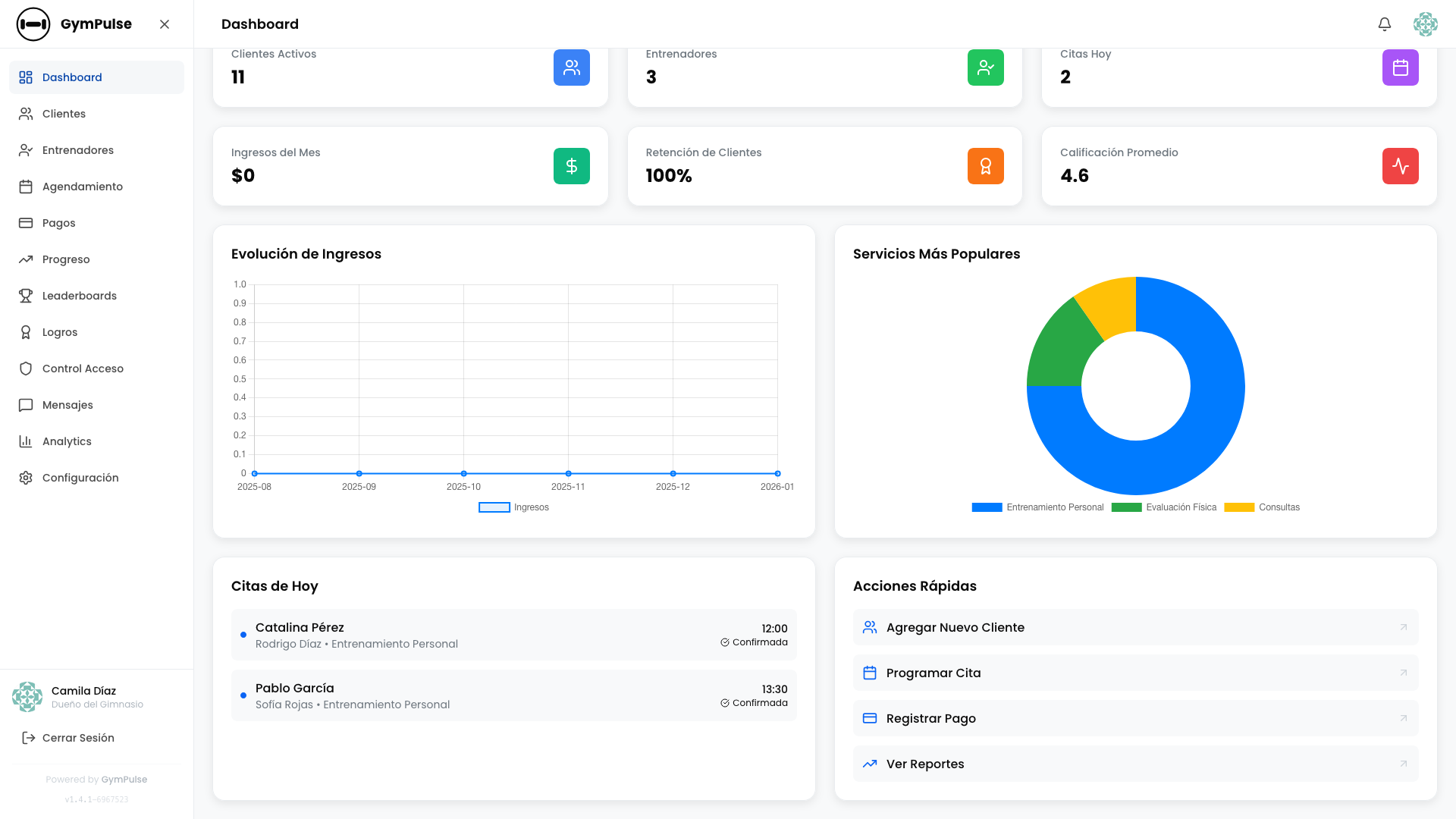Click the Mensajes chat icon in the sidebar
This screenshot has width=1456, height=819.
(27, 404)
